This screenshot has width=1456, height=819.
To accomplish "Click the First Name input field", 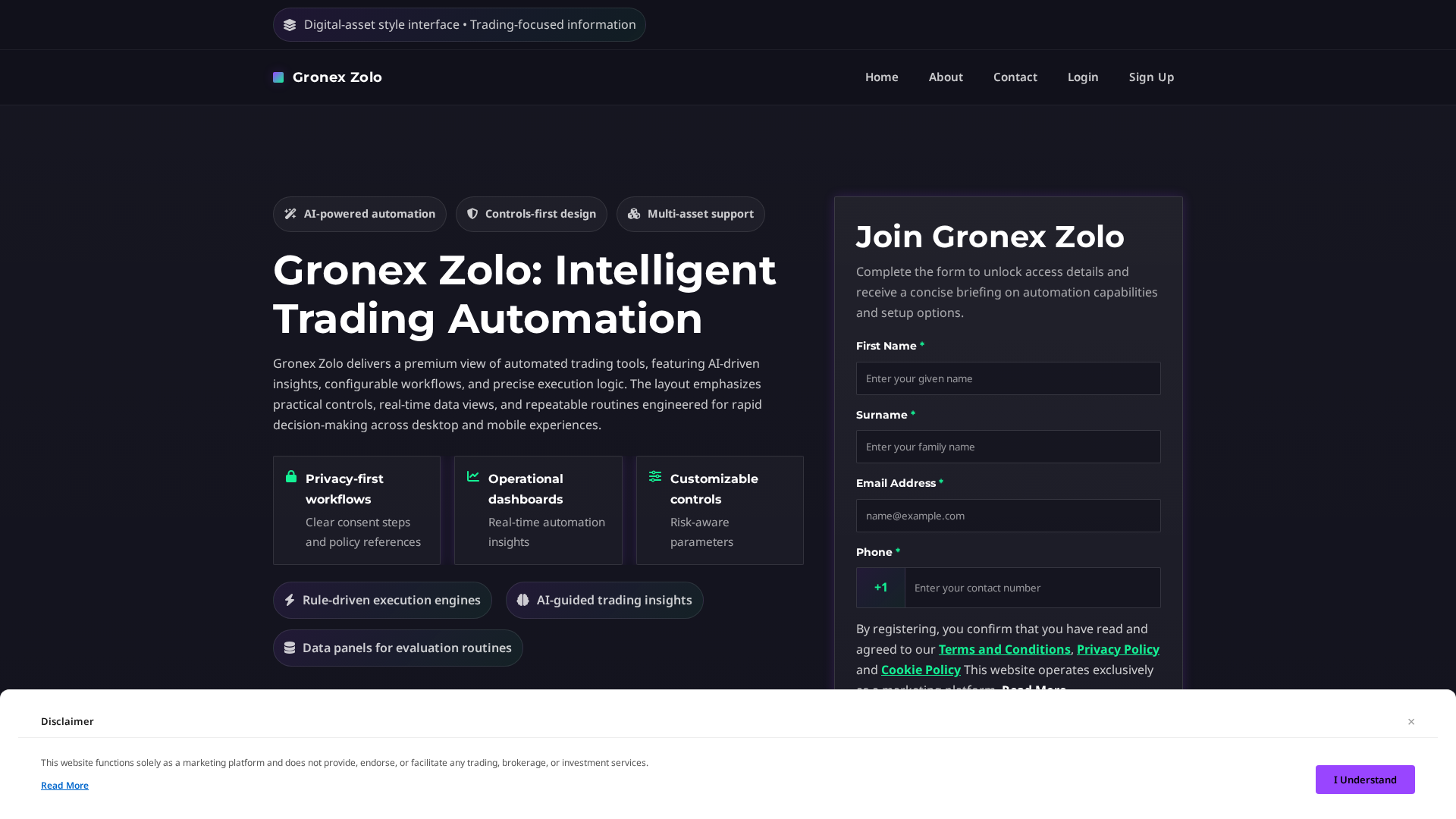I will coord(1008,378).
